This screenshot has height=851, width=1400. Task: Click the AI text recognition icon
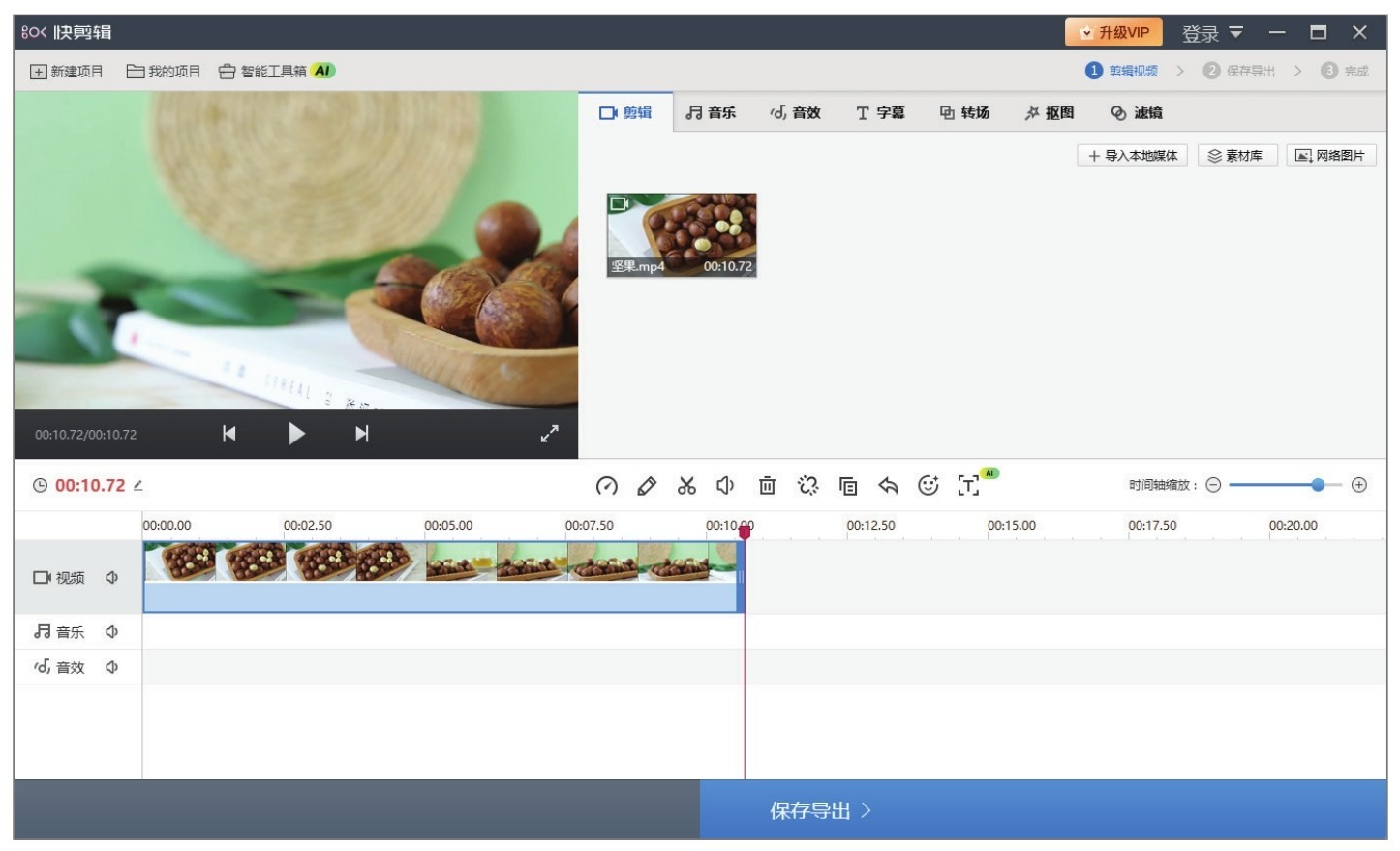point(968,486)
